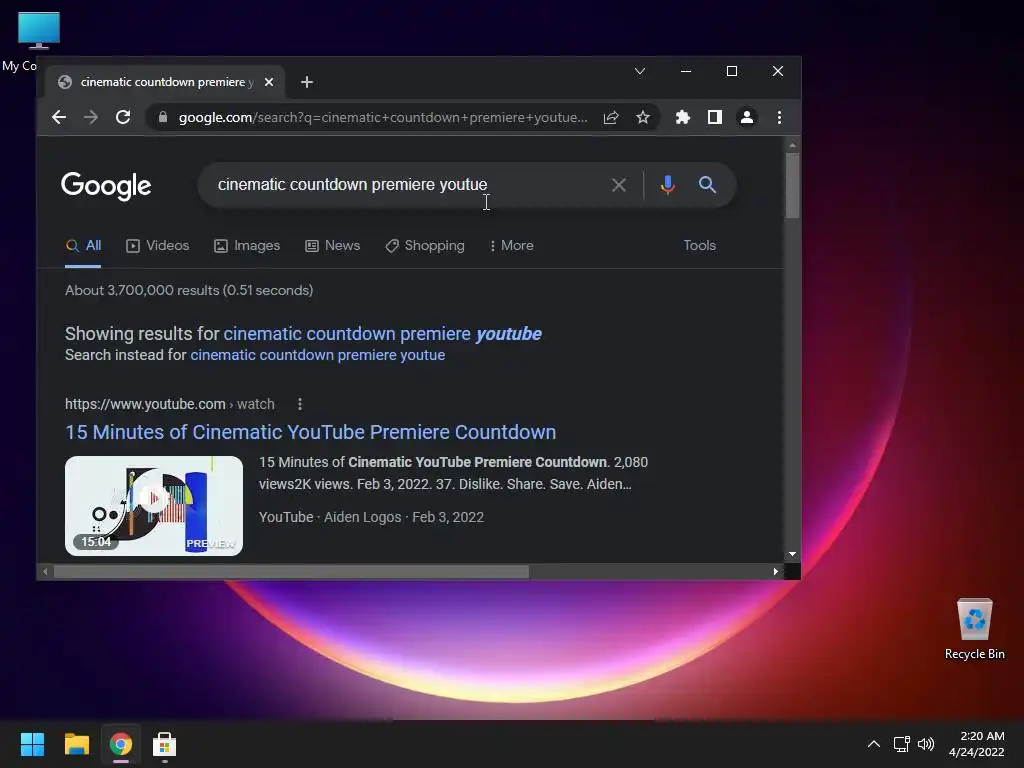This screenshot has width=1024, height=768.
Task: Click the scroll down arrow
Action: (x=792, y=554)
